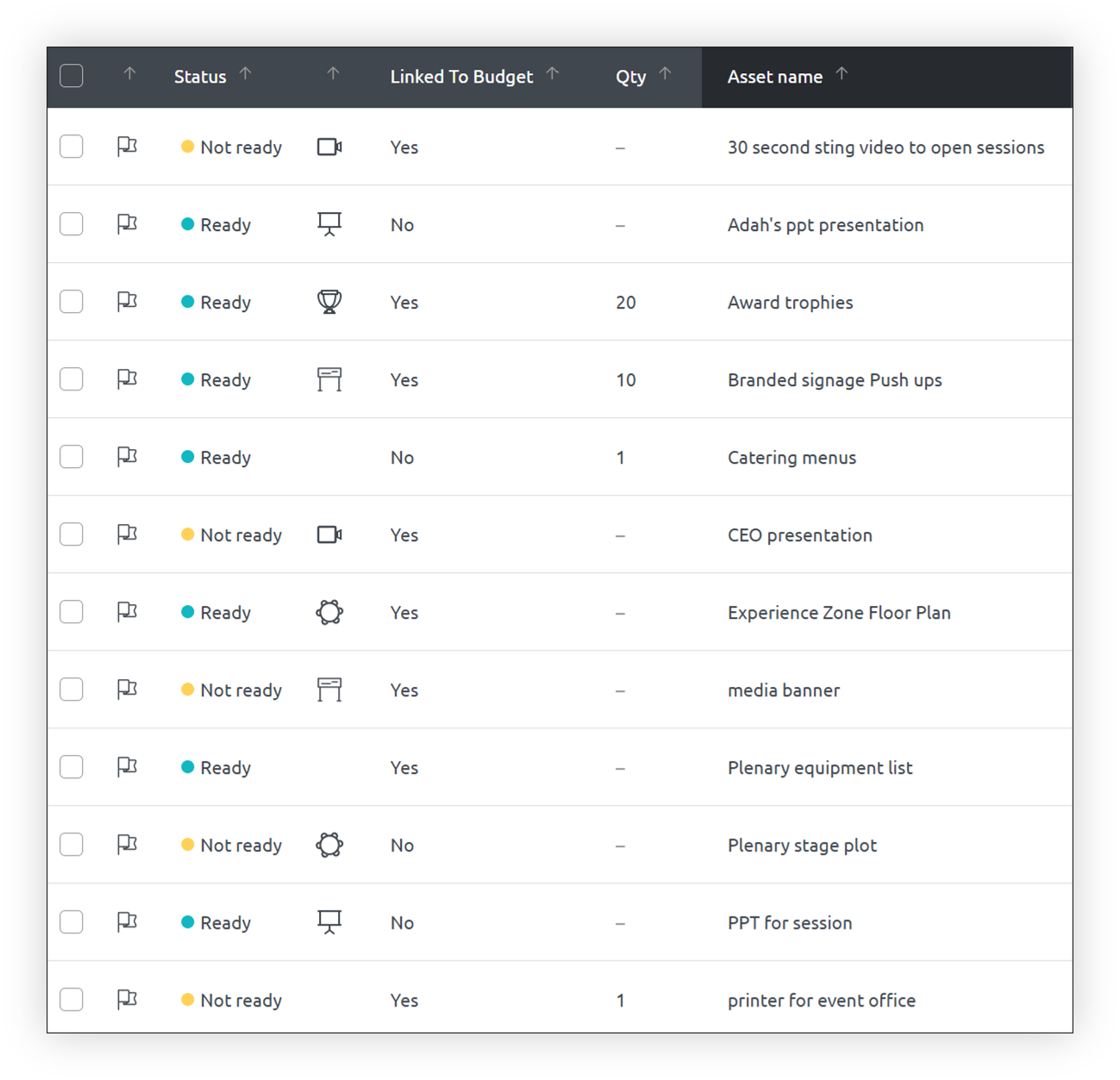Click plot icon in Plenary stage plot row

tap(329, 845)
